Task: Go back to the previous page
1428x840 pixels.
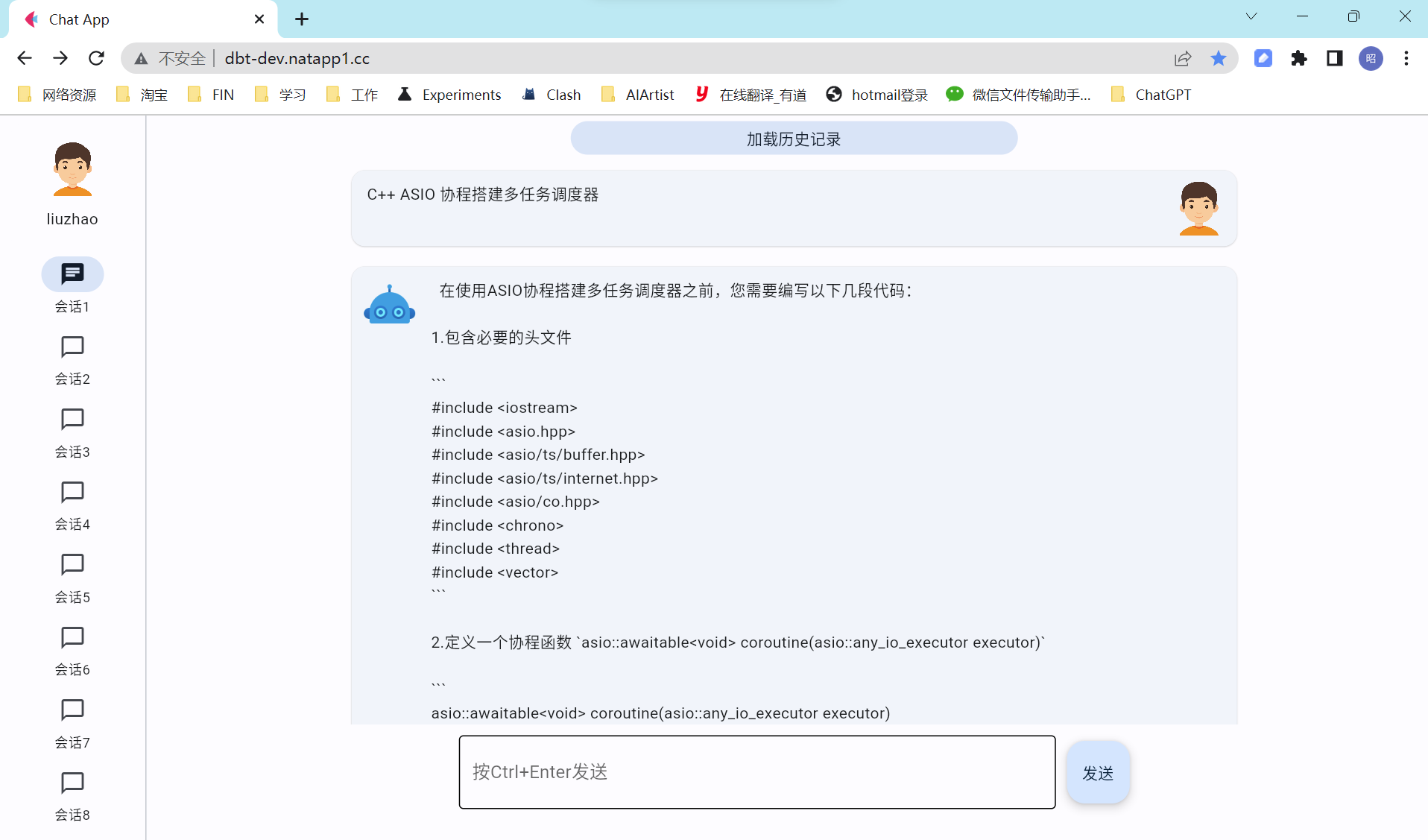Action: point(25,58)
